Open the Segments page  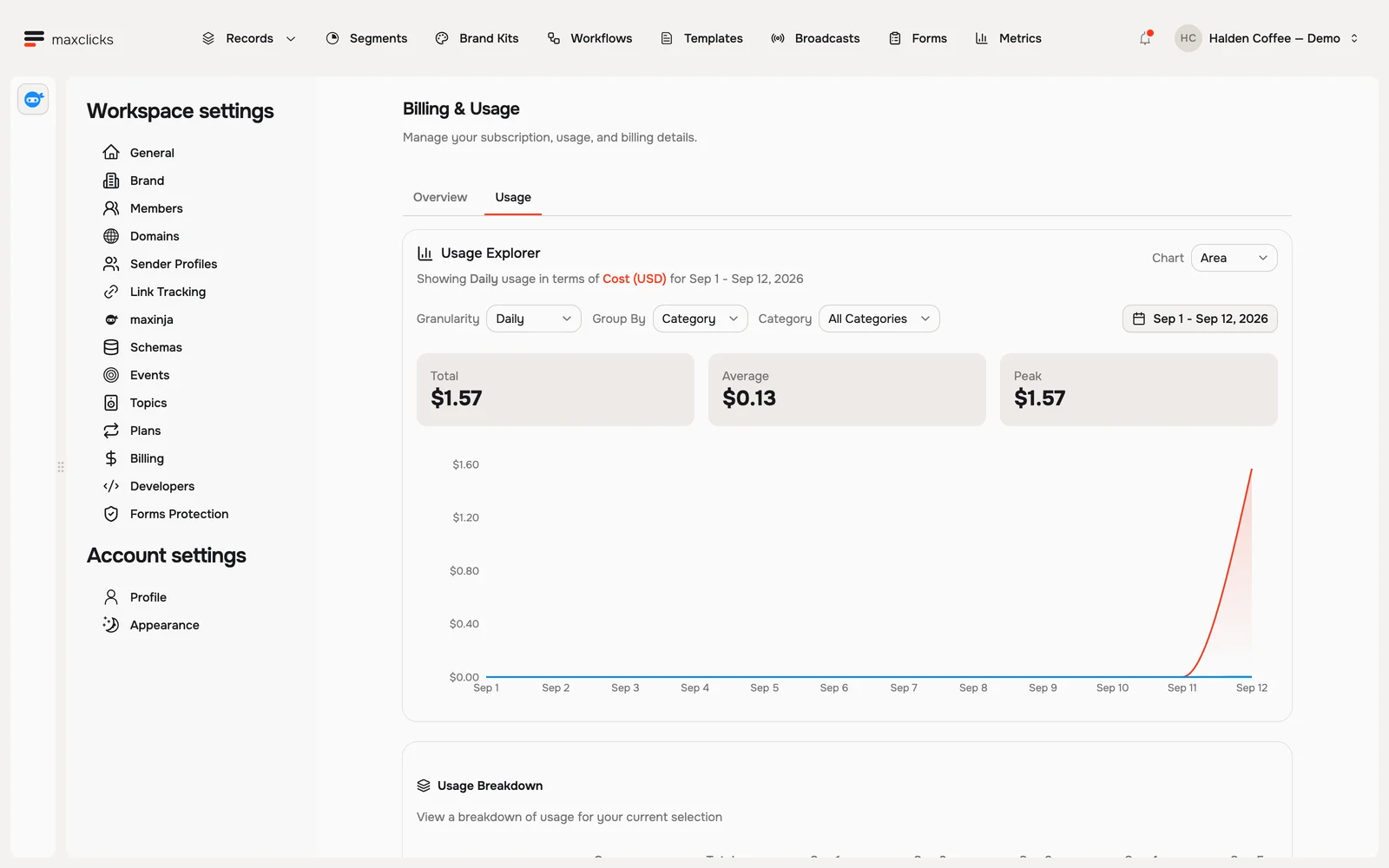[366, 38]
